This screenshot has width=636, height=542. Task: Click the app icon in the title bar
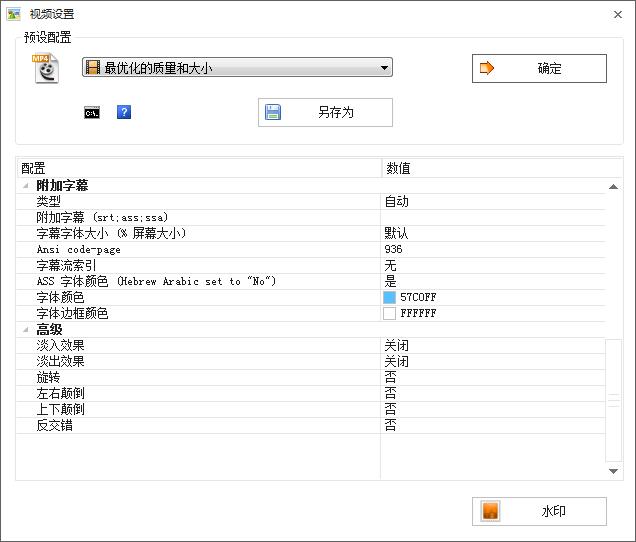point(13,14)
